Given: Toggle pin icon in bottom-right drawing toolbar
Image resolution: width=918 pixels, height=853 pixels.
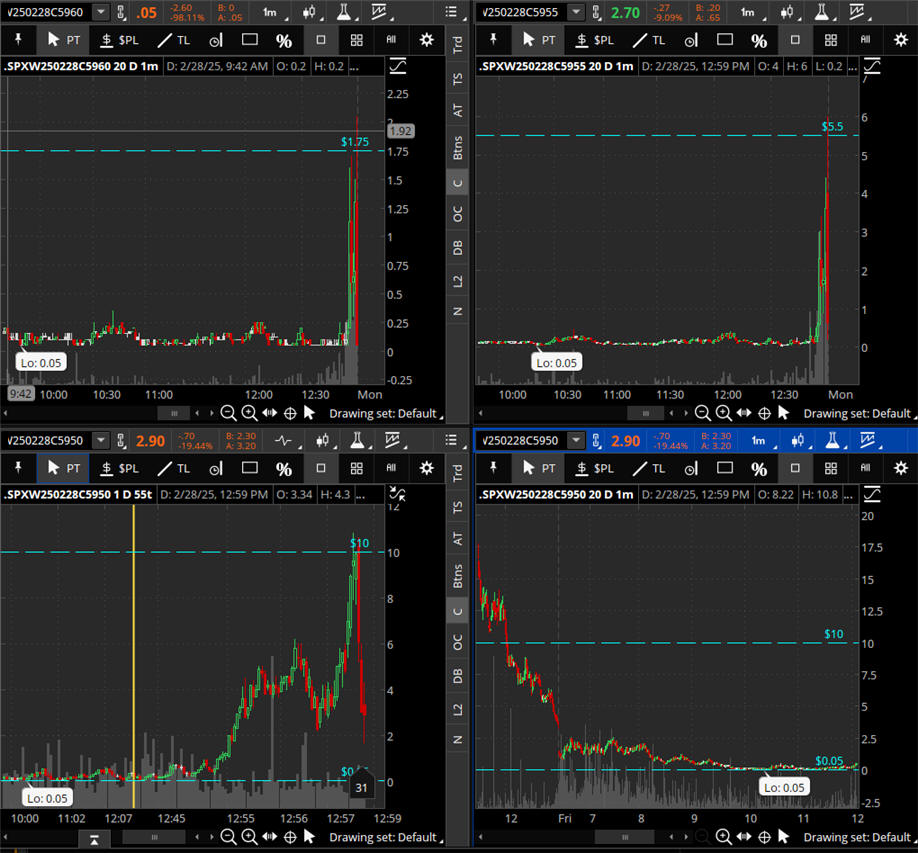Looking at the screenshot, I should point(493,468).
